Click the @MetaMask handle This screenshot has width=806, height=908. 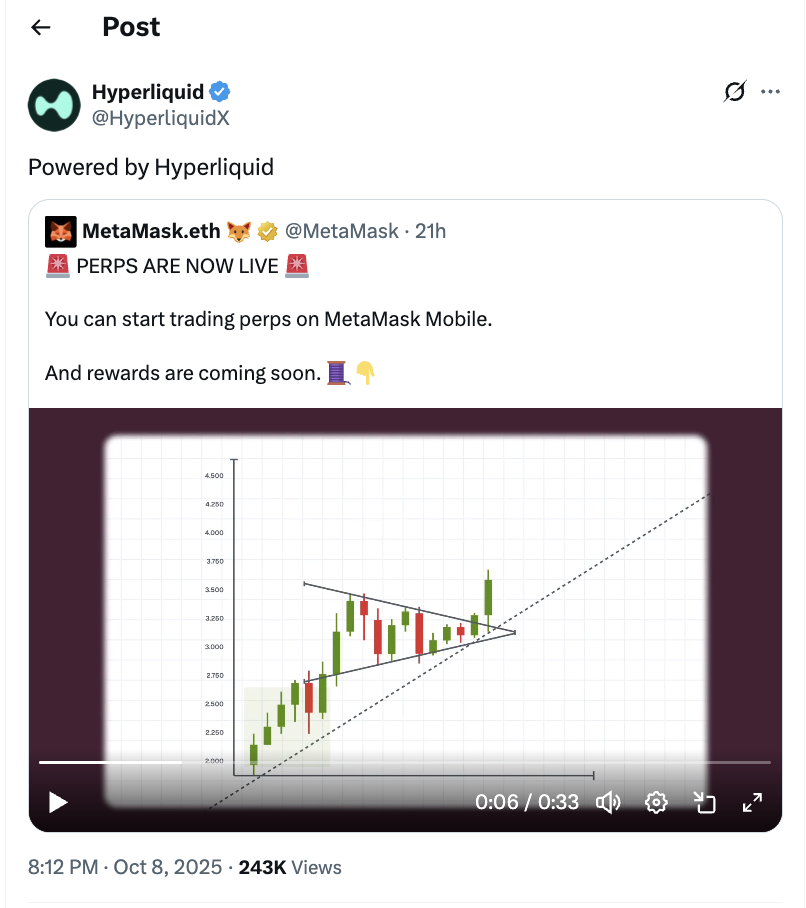pos(342,232)
